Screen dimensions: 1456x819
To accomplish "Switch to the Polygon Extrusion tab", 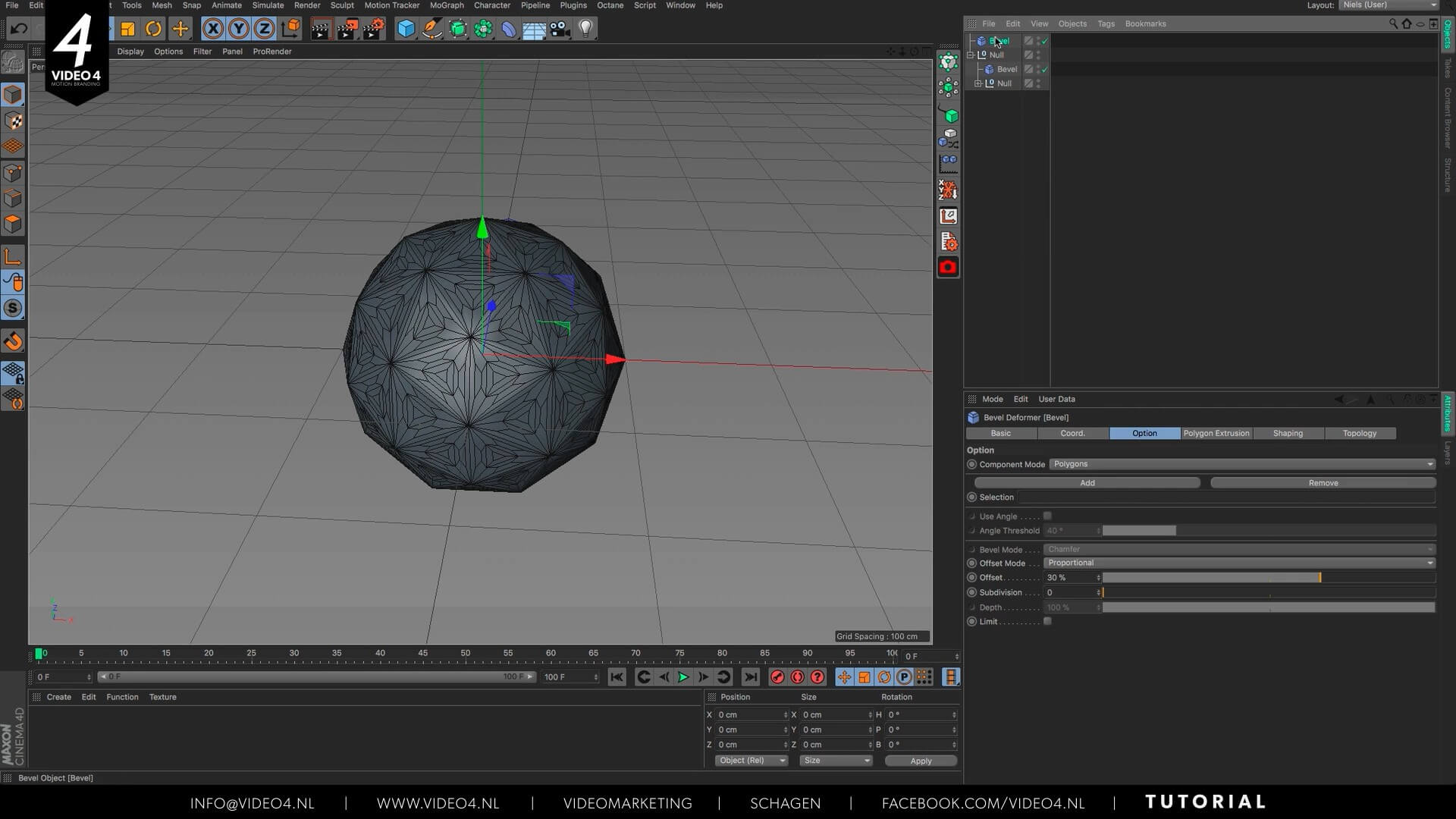I will 1216,433.
